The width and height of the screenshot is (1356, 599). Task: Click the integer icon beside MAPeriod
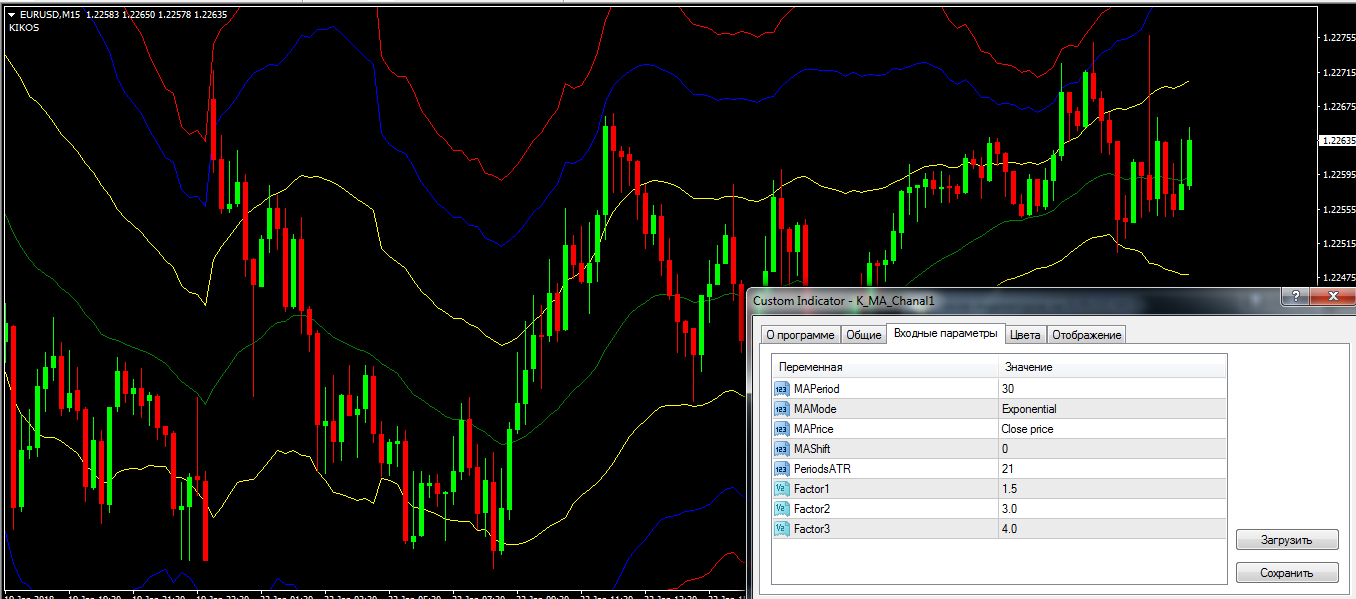[781, 389]
